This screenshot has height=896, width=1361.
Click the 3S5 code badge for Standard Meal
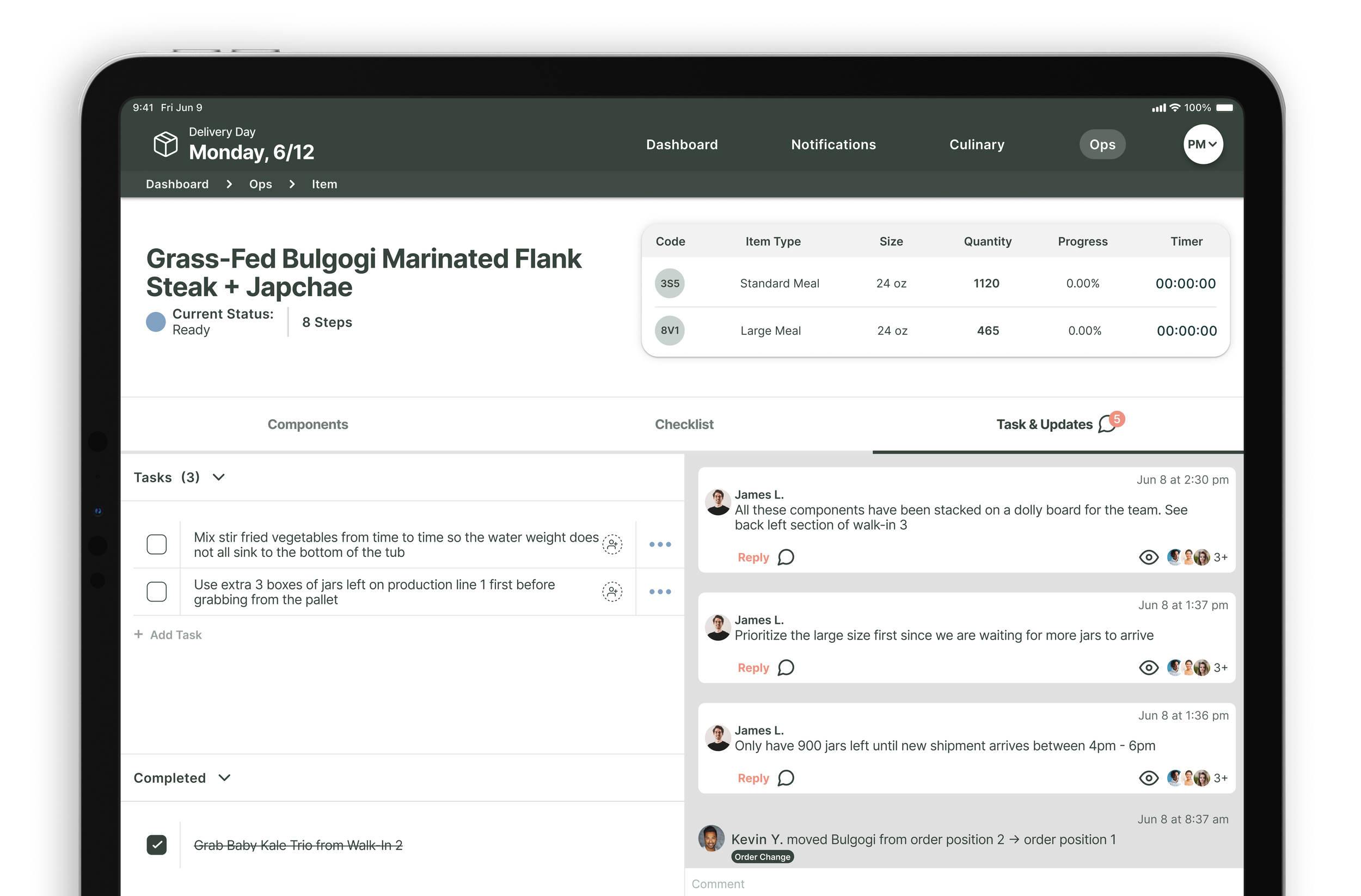pos(670,283)
